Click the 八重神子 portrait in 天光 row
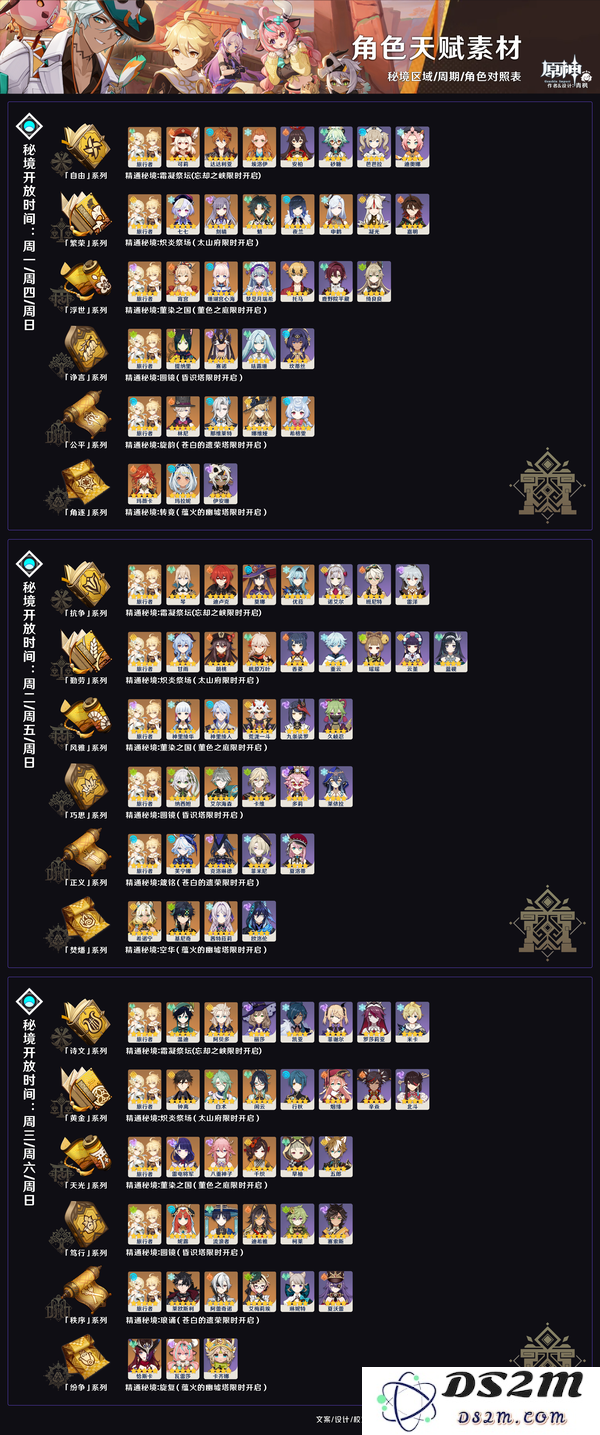 point(221,1157)
